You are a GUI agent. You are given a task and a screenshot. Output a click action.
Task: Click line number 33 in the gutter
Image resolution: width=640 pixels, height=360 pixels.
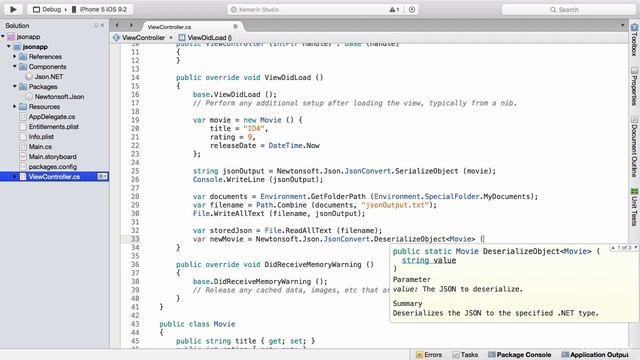[x=135, y=239]
